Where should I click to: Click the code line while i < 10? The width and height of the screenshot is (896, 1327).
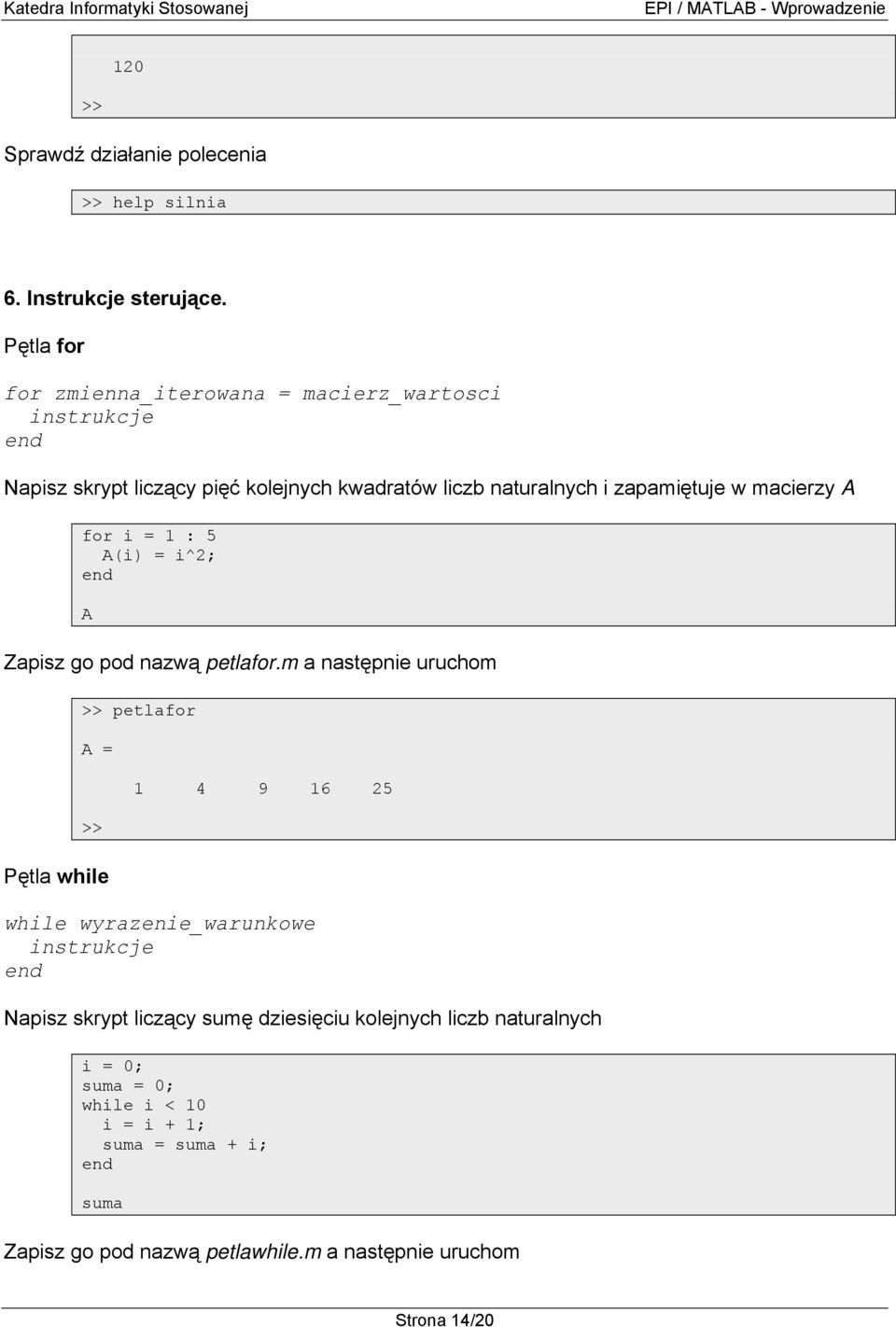click(x=144, y=1106)
